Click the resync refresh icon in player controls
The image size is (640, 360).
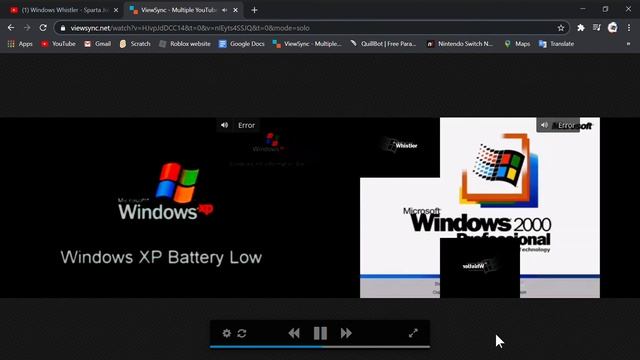click(242, 333)
